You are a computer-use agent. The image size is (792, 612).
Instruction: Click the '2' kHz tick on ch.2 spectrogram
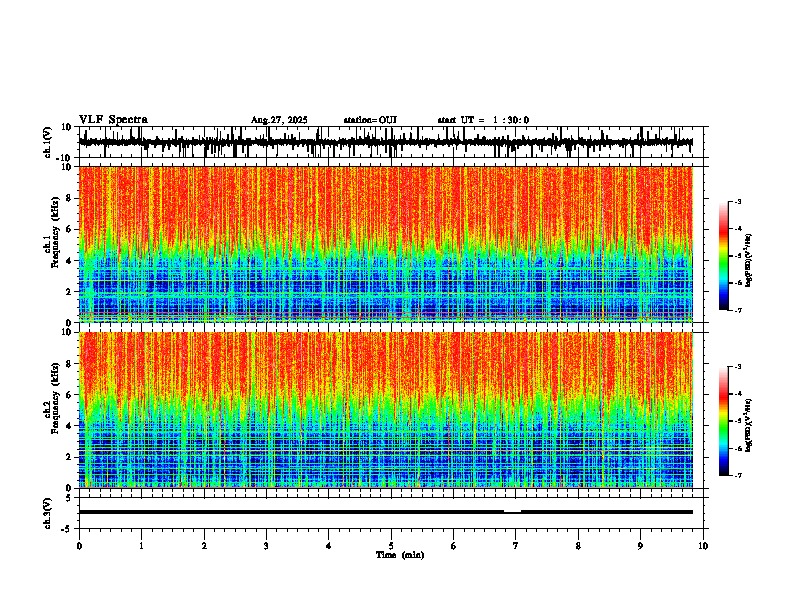tap(70, 457)
